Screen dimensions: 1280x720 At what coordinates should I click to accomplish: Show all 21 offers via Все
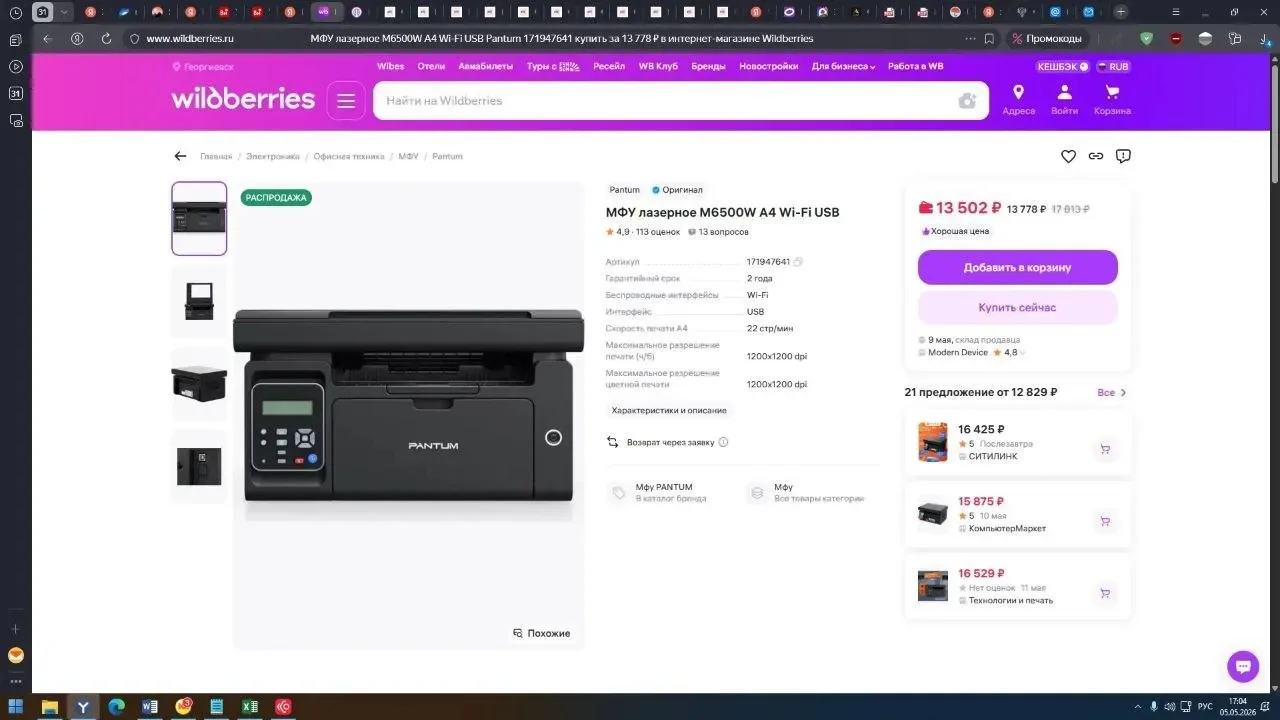pyautogui.click(x=1112, y=393)
